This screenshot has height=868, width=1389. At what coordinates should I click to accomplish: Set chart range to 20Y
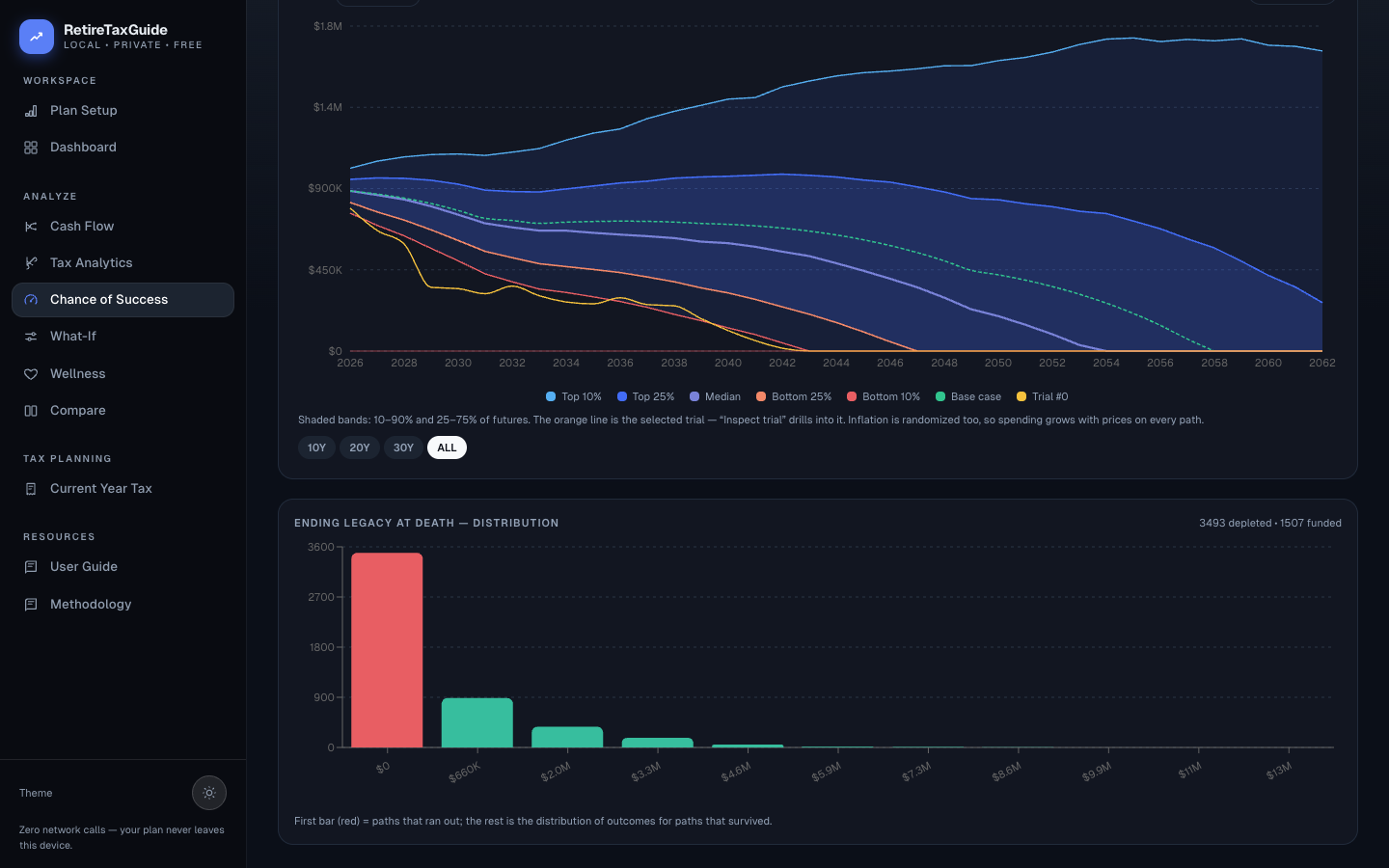(x=360, y=448)
